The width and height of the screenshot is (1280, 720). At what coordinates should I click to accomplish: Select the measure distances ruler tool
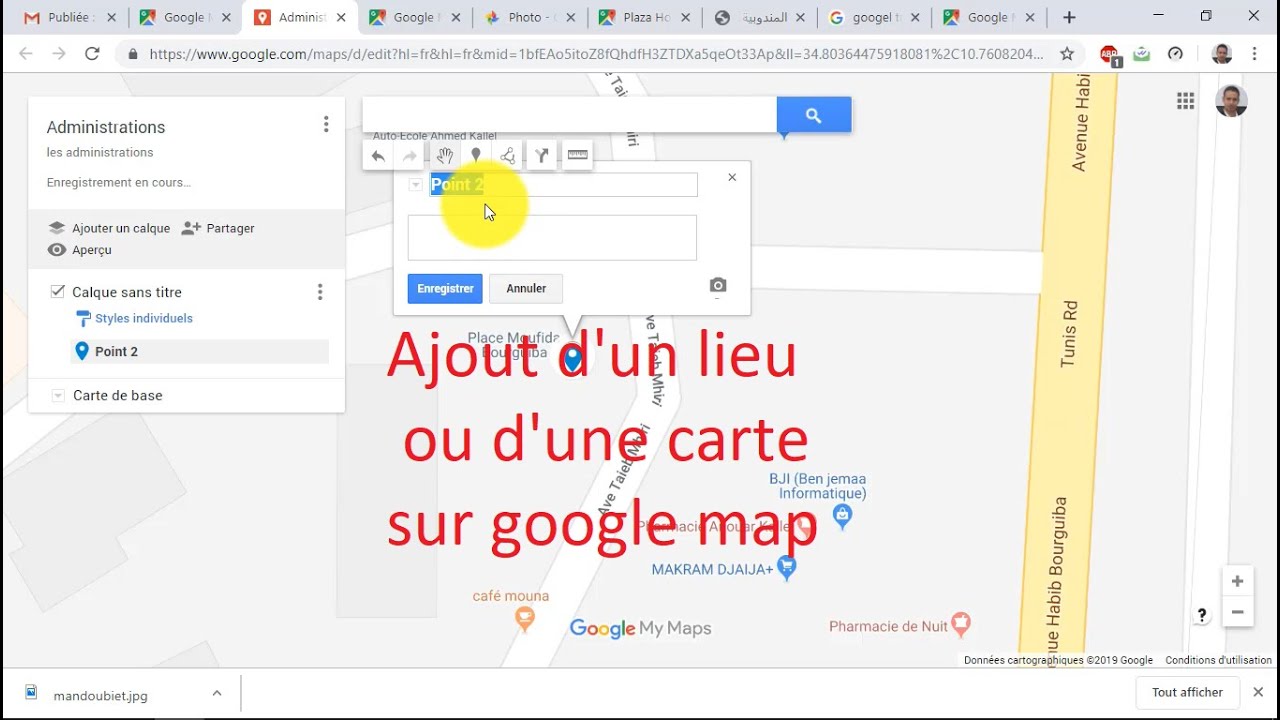[x=577, y=155]
